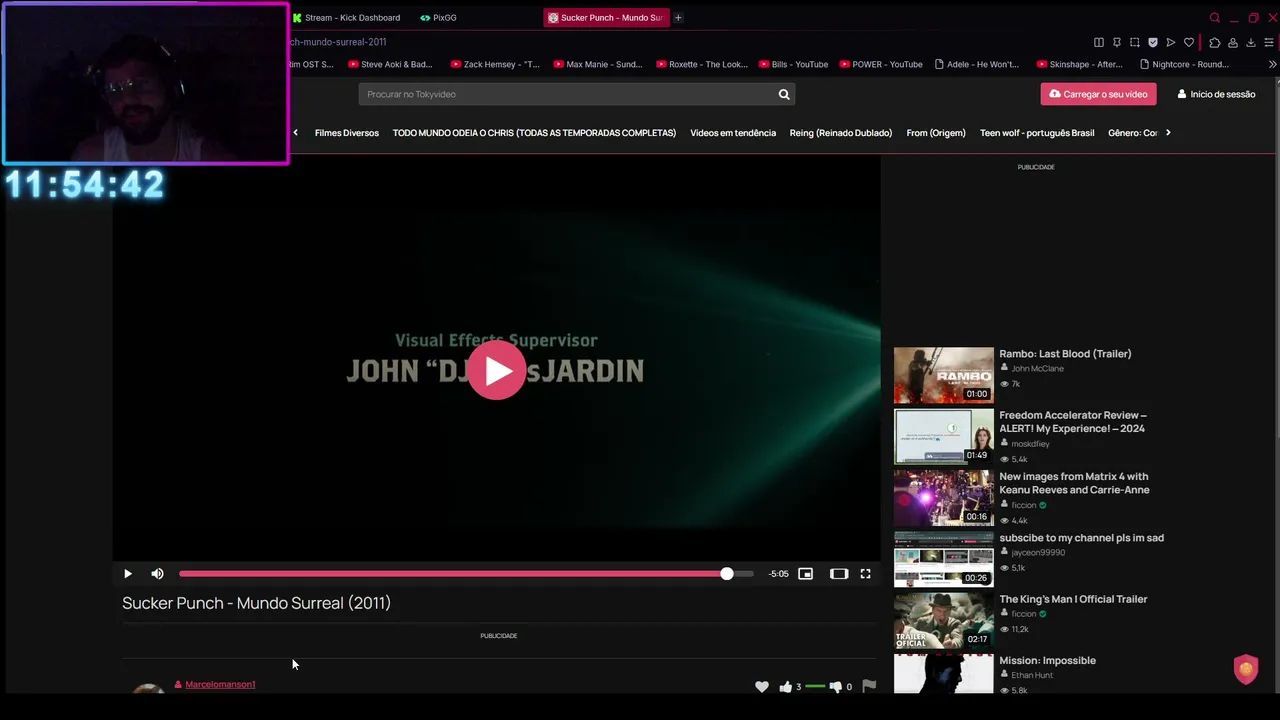The width and height of the screenshot is (1280, 720).
Task: Open 'Bills - YouTube' bookmark
Action: (x=794, y=64)
